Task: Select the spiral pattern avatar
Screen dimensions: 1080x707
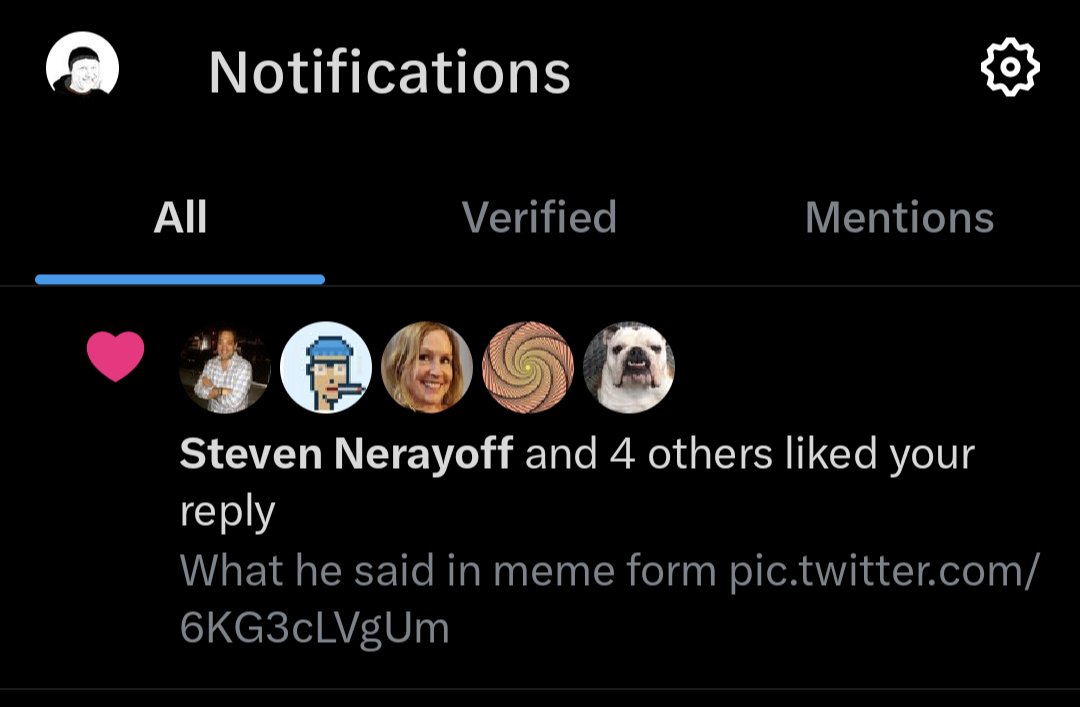Action: tap(528, 367)
